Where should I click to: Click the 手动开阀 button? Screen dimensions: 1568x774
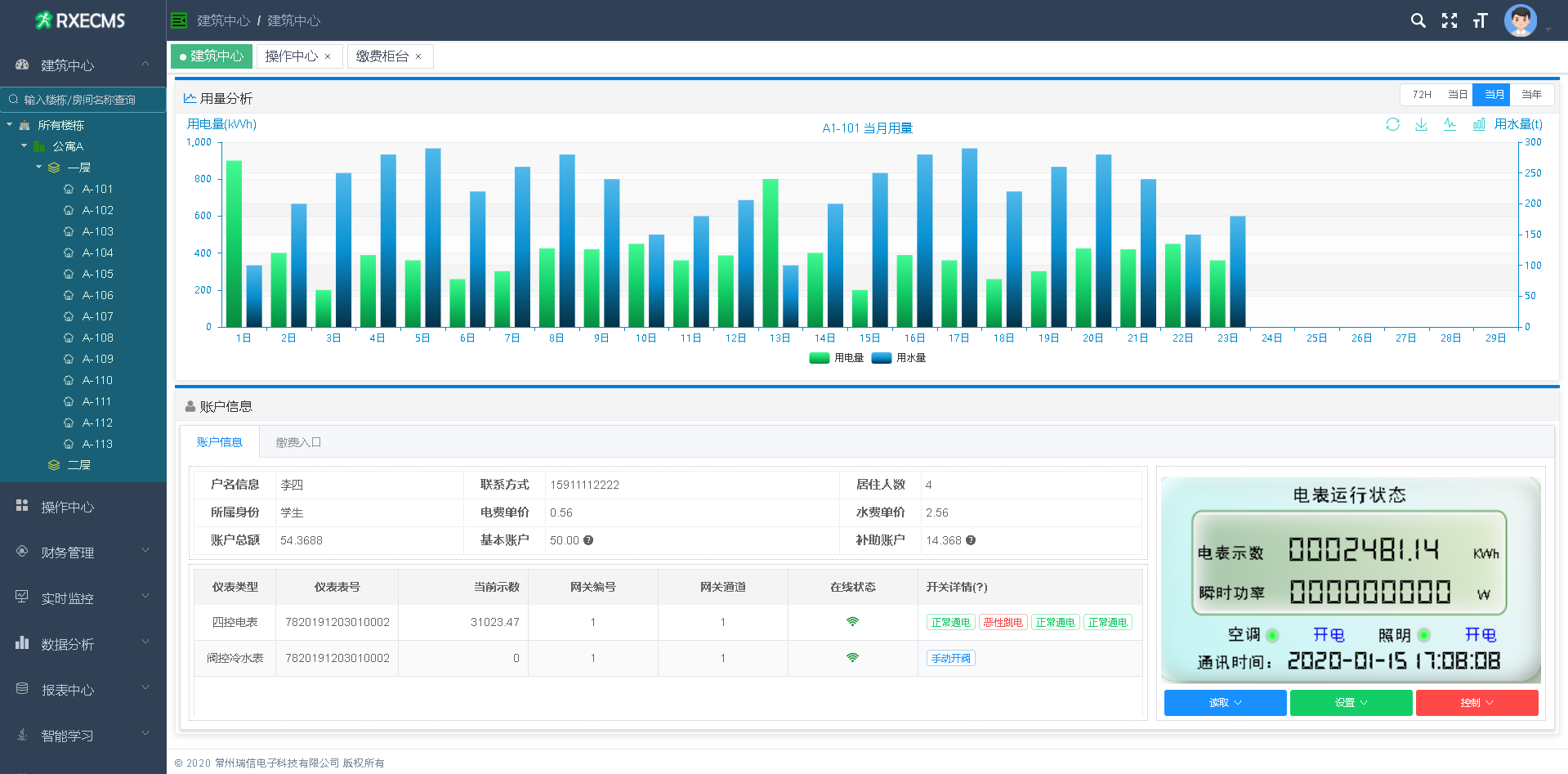click(950, 659)
